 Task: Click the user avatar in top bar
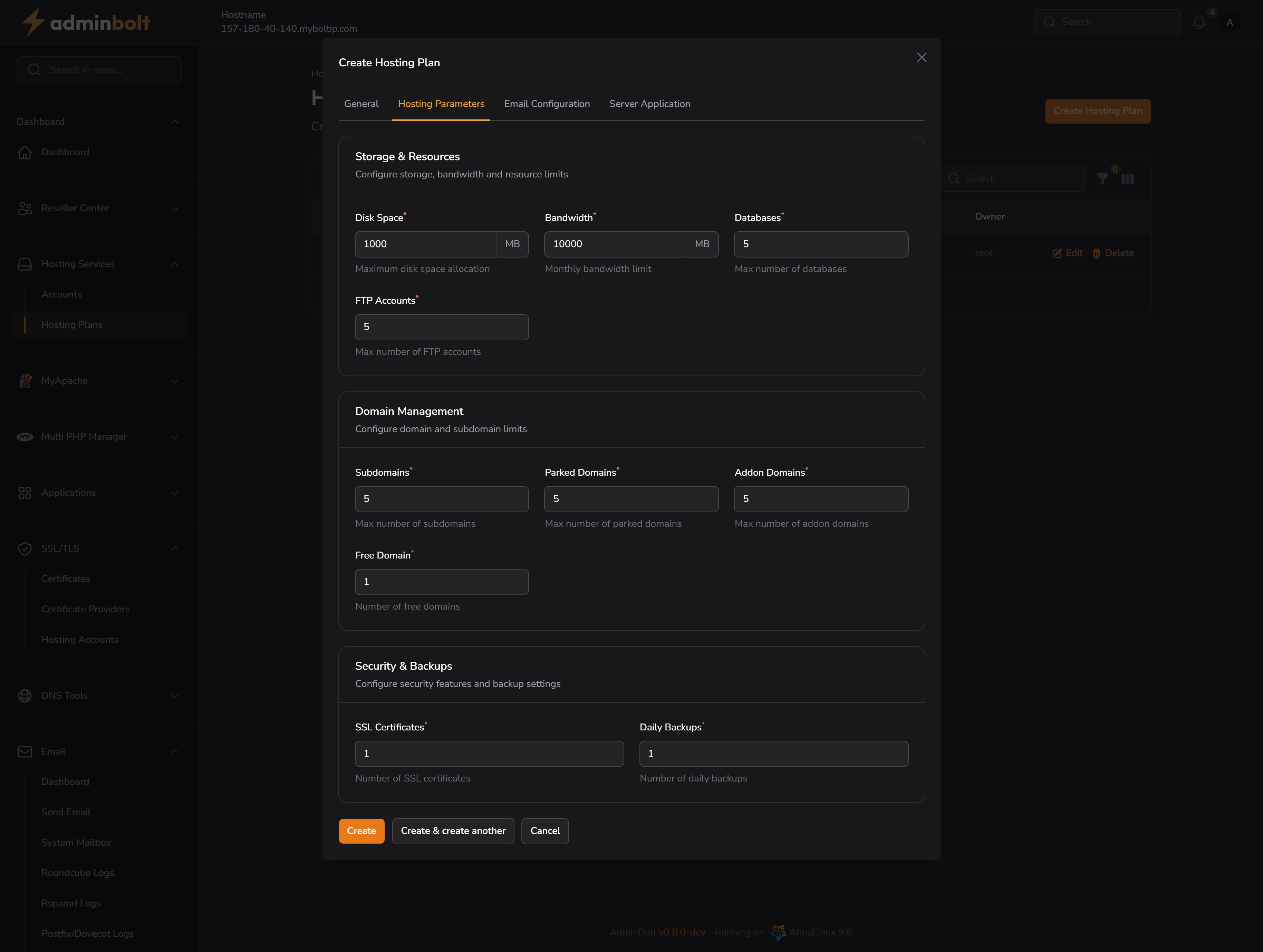(x=1231, y=22)
